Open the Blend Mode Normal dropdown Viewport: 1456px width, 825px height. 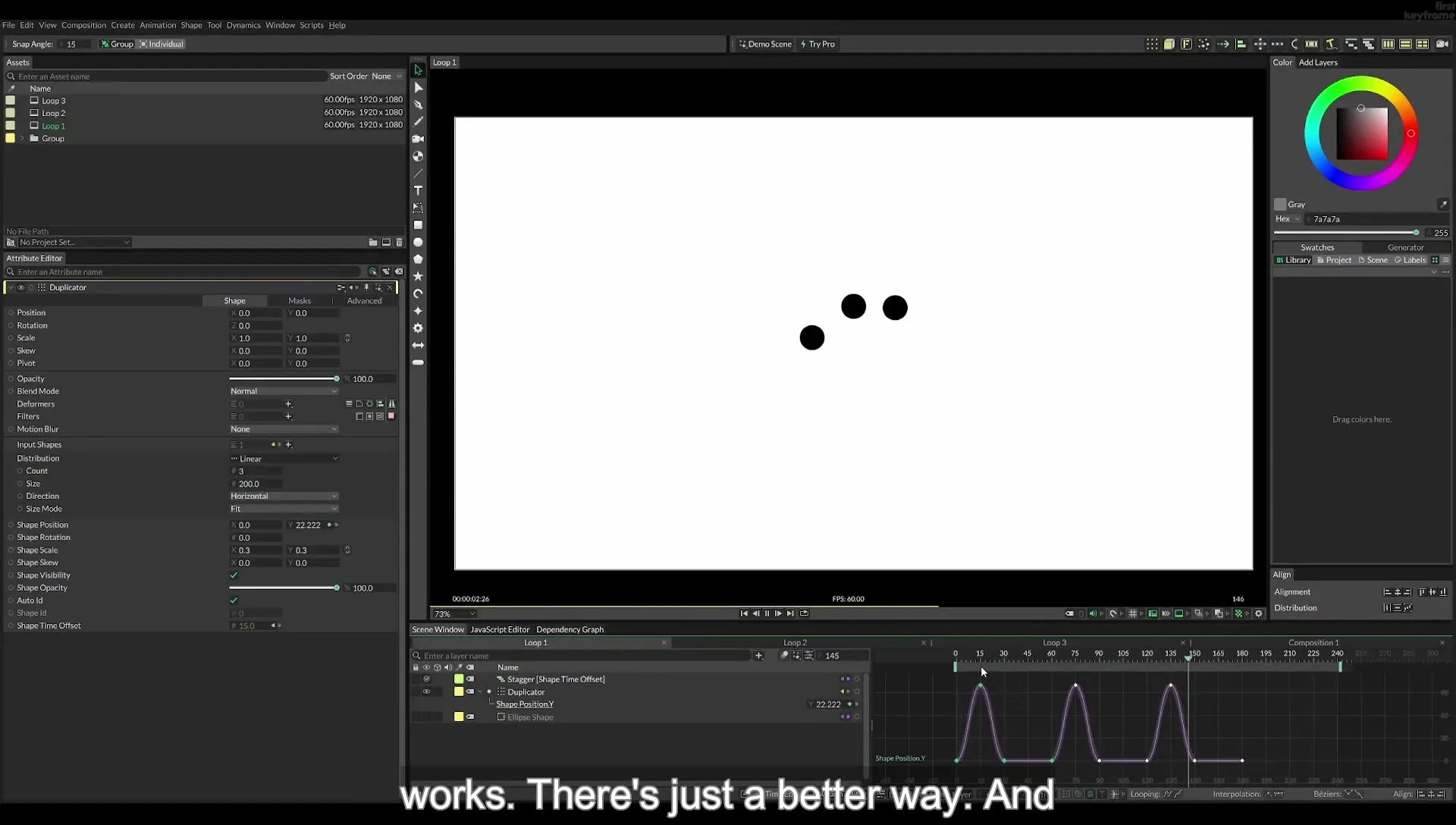[x=284, y=391]
